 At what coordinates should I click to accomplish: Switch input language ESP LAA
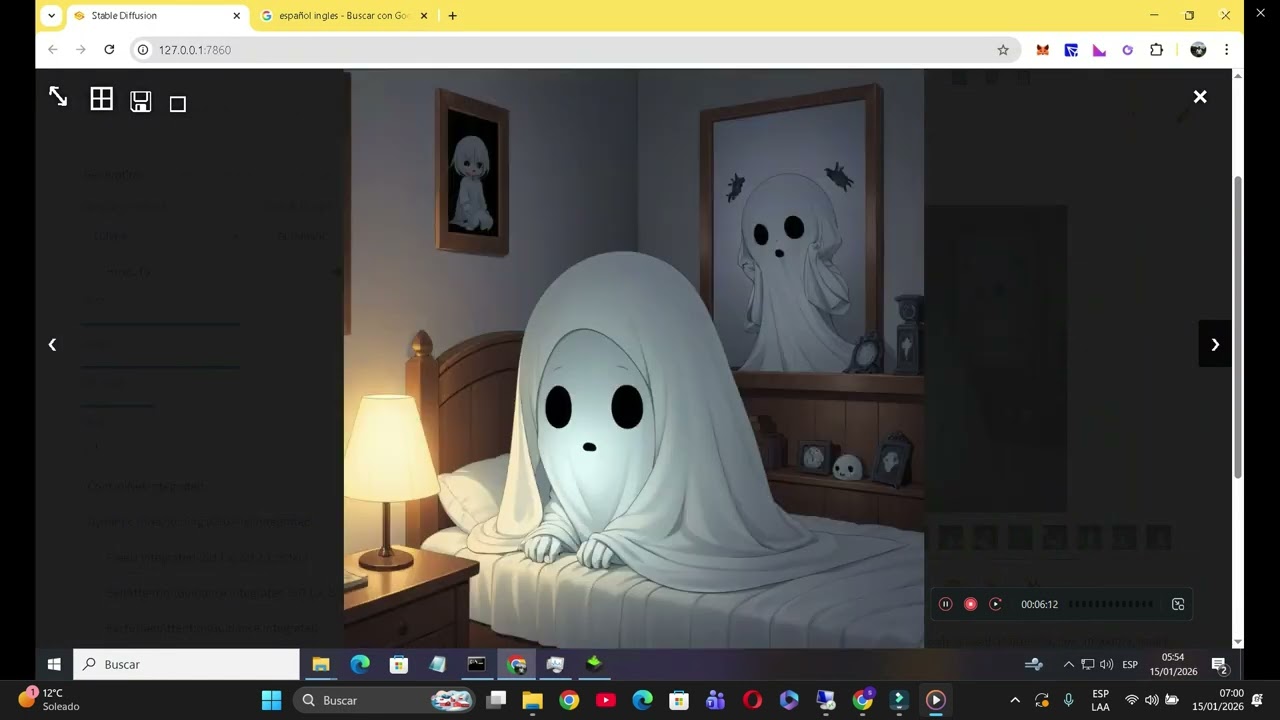[x=1100, y=700]
